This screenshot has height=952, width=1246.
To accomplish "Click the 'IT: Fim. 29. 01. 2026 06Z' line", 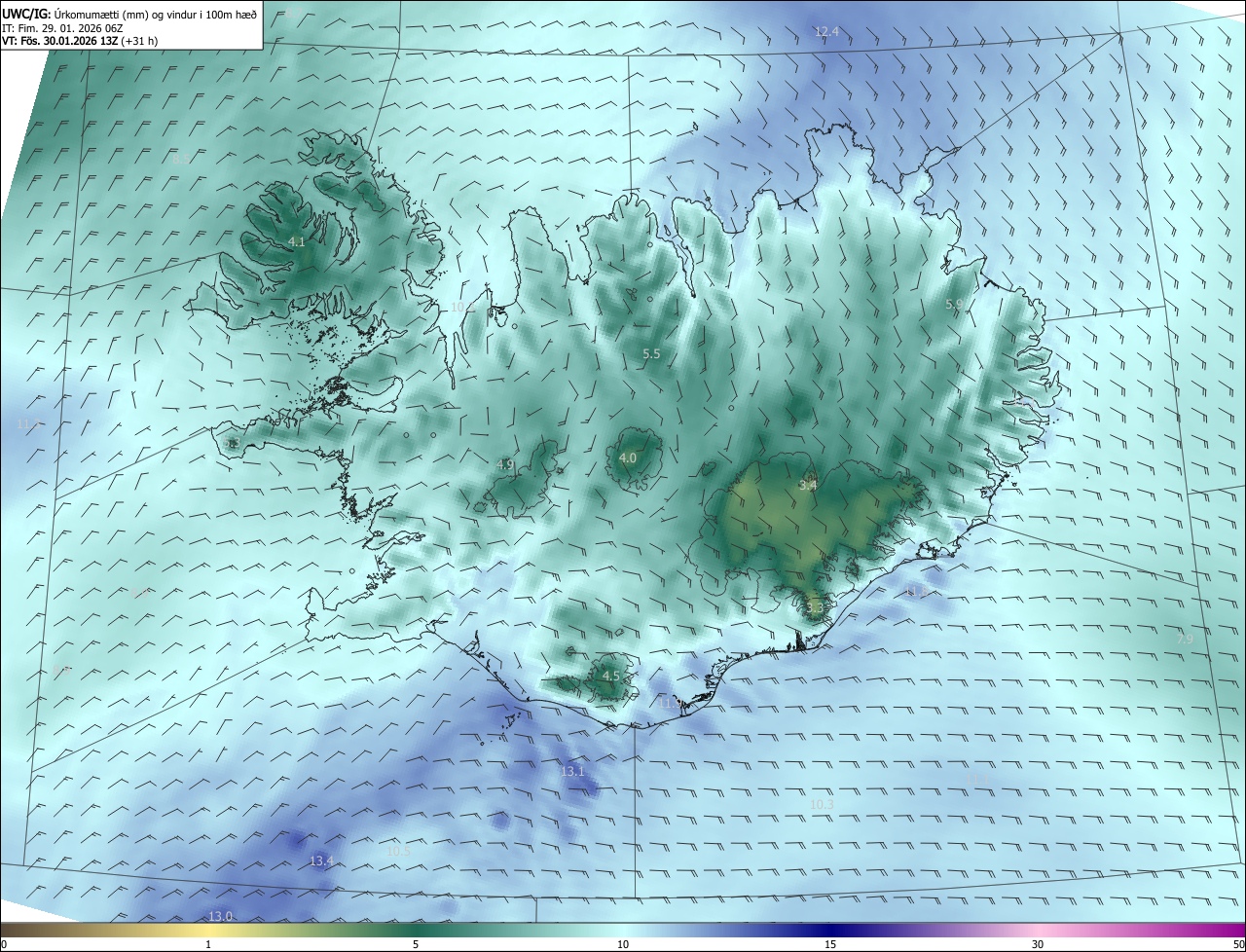I will [x=63, y=28].
